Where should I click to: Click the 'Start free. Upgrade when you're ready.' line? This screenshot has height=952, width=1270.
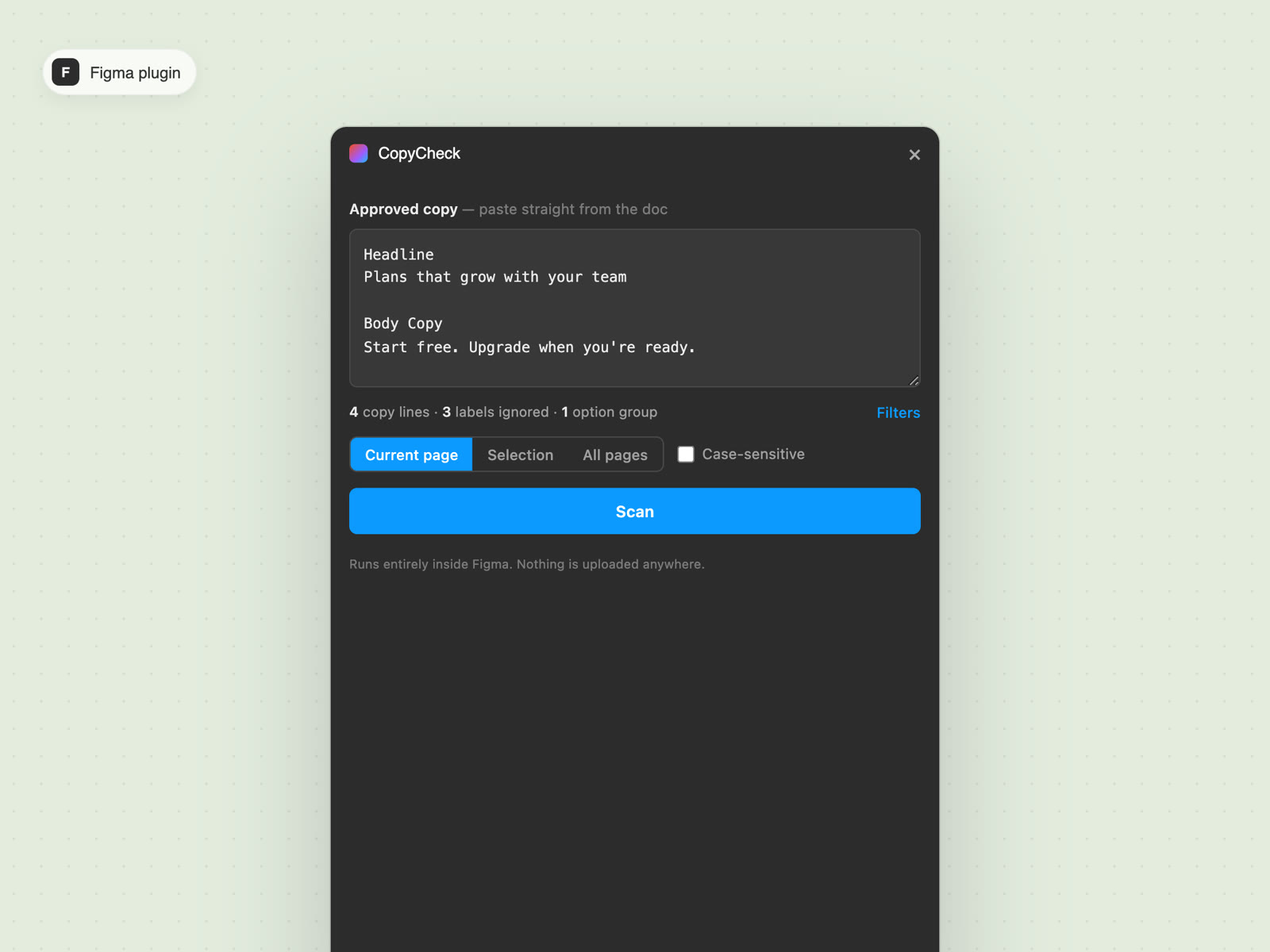[x=529, y=347]
